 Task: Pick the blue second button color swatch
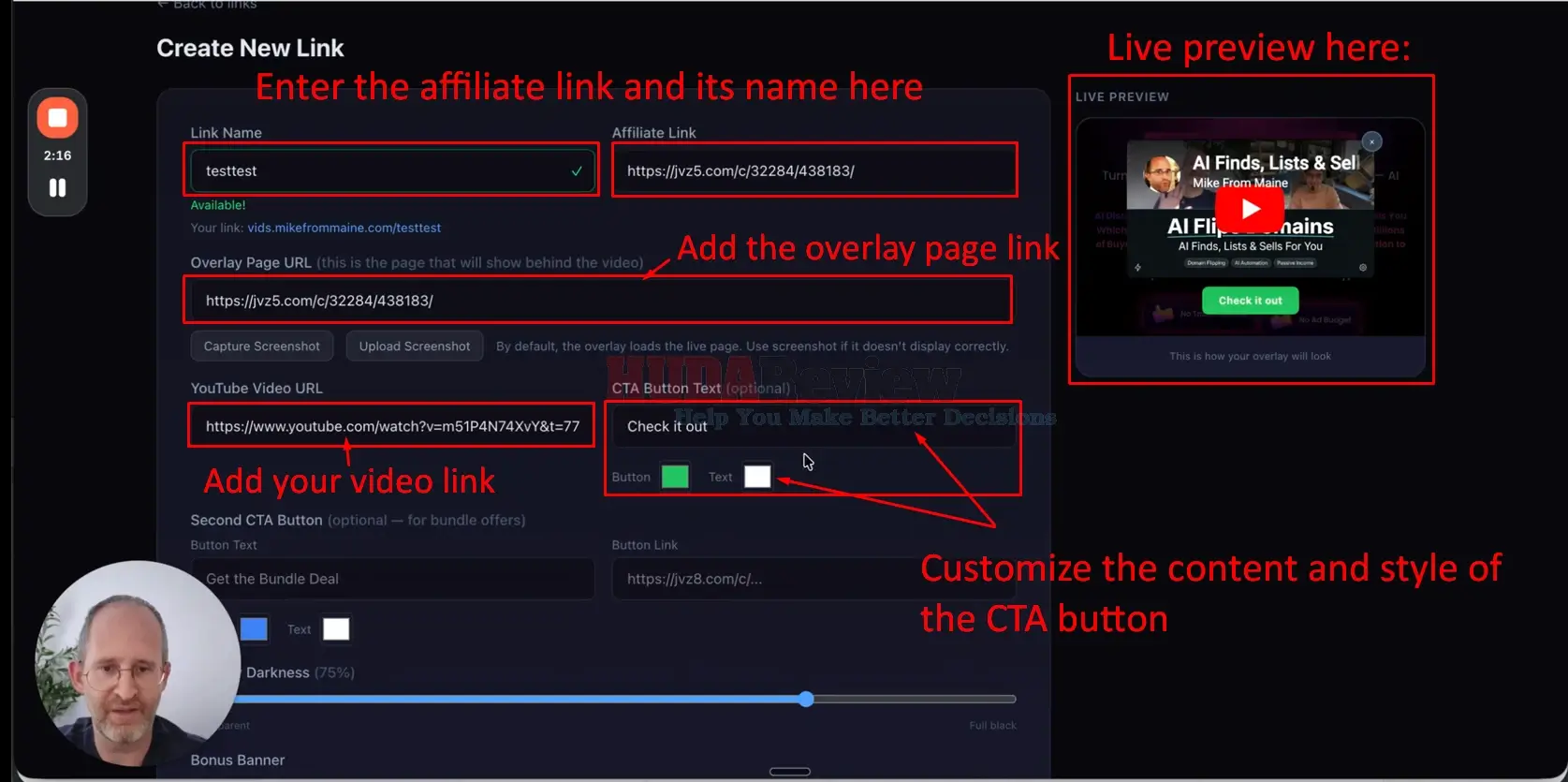pos(254,629)
